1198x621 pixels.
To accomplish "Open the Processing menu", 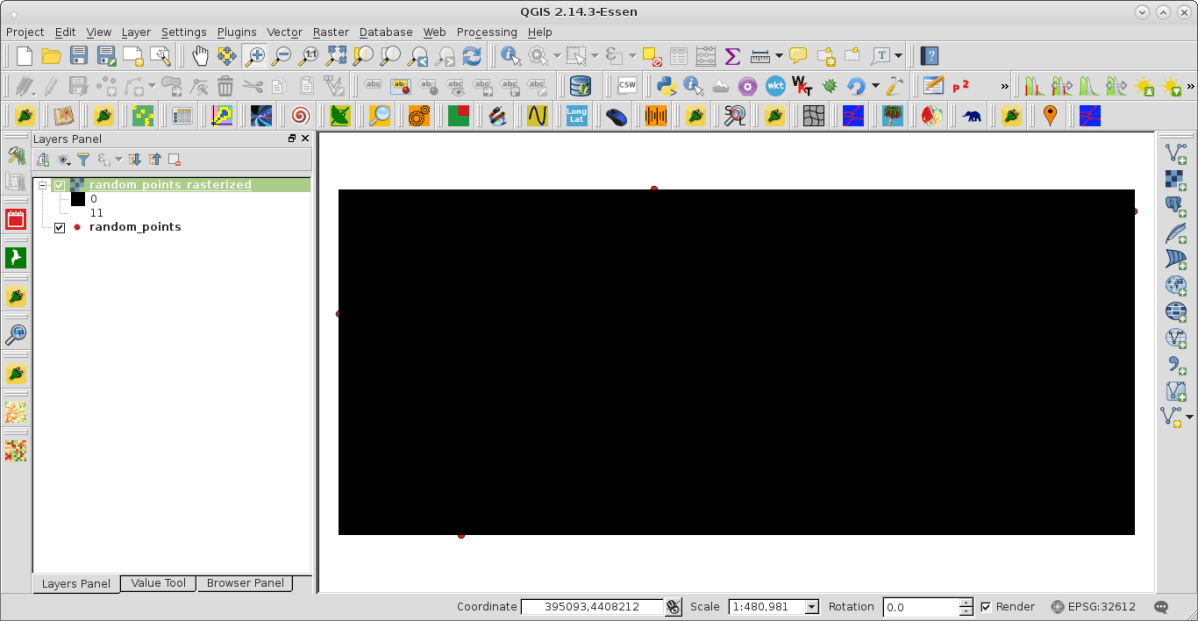I will 487,32.
